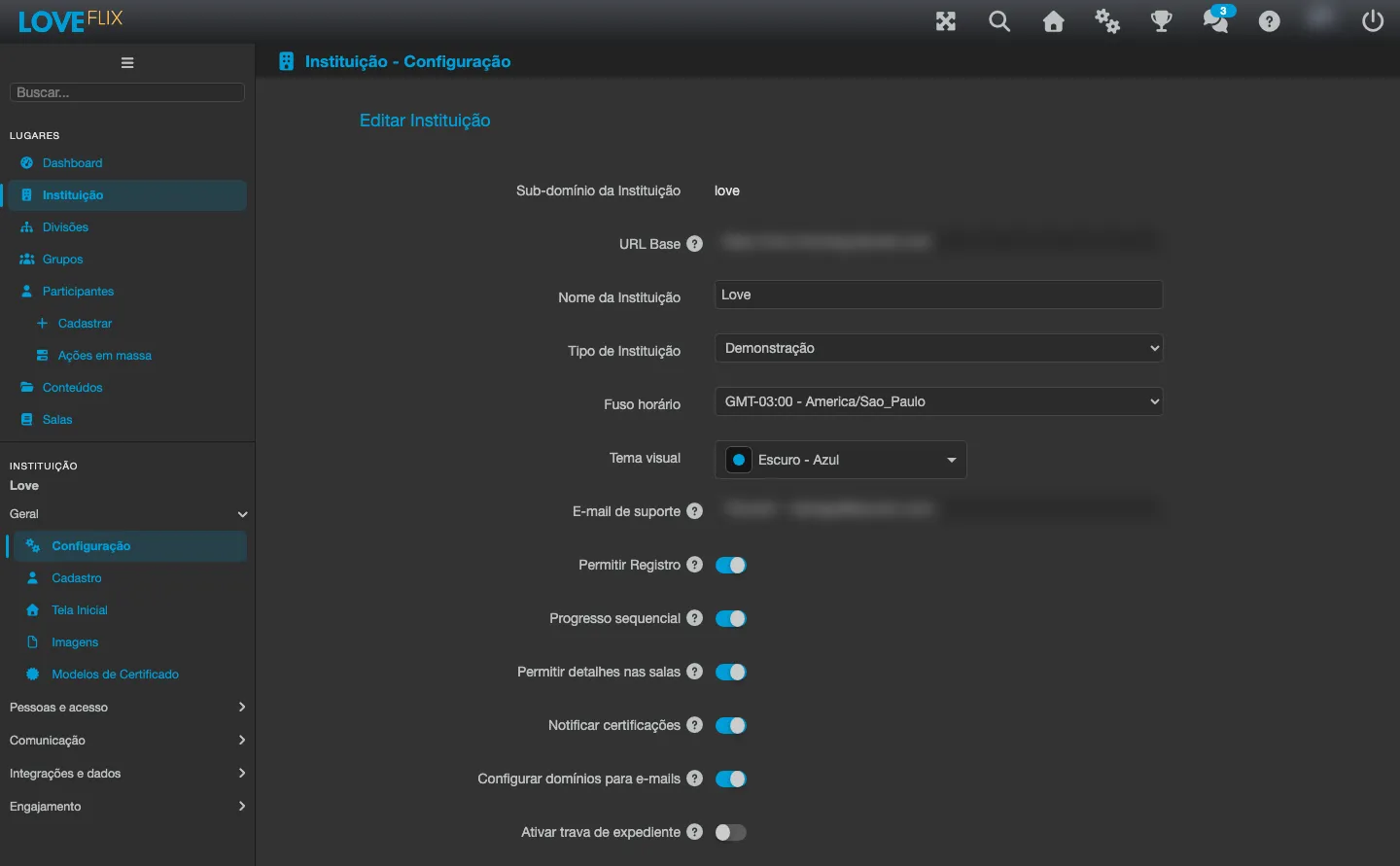Click Grupos link text
Image resolution: width=1400 pixels, height=866 pixels.
62,260
